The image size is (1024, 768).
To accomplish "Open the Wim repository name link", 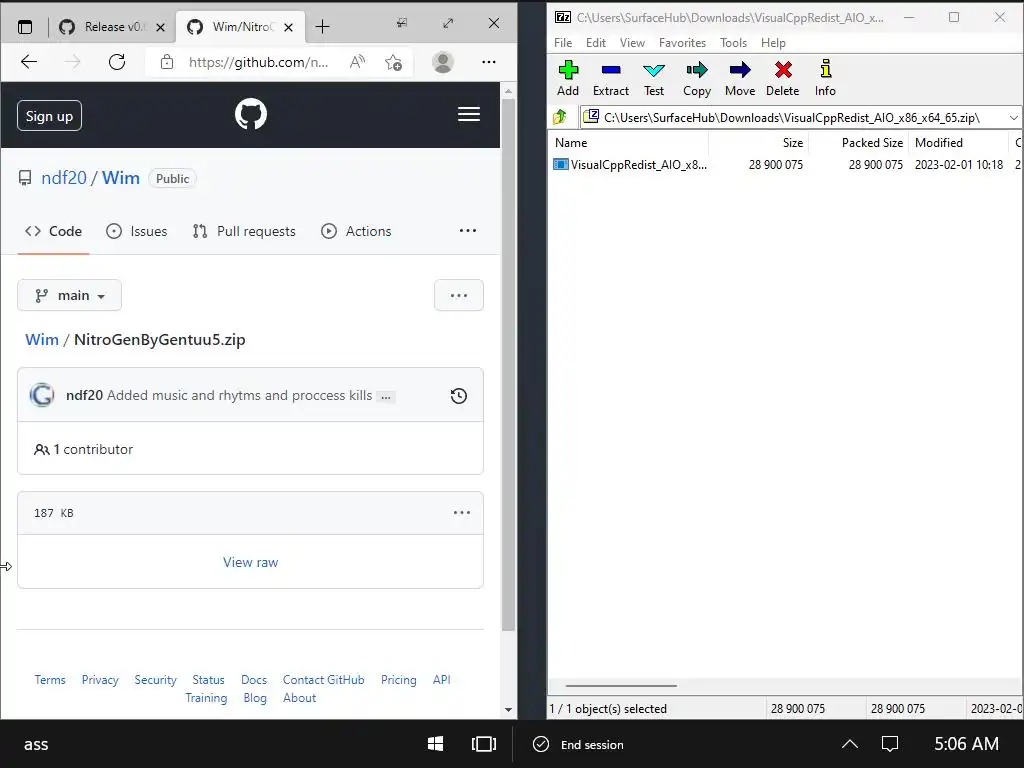I will click(121, 178).
